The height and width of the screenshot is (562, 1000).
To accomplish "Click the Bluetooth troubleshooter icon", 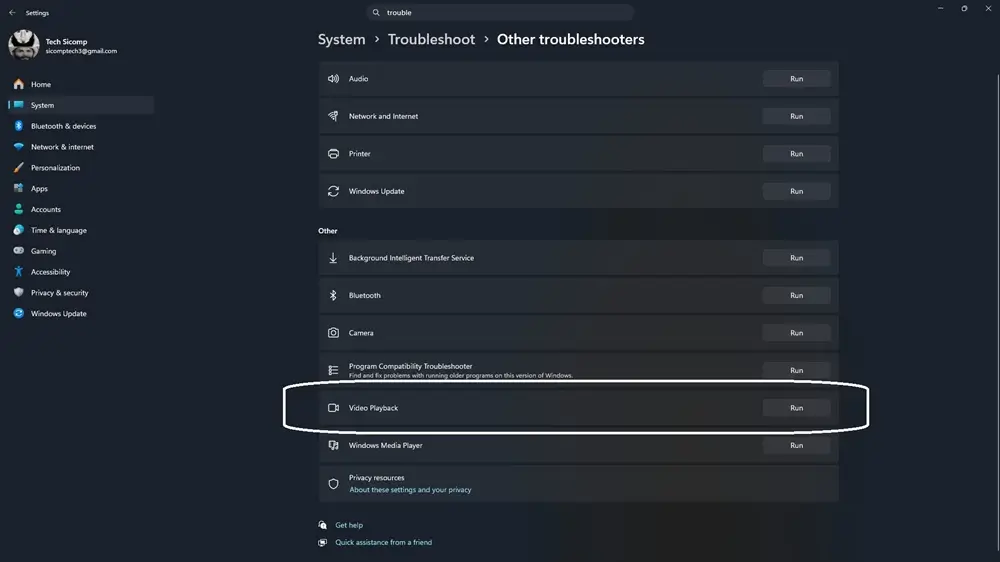I will tap(333, 295).
